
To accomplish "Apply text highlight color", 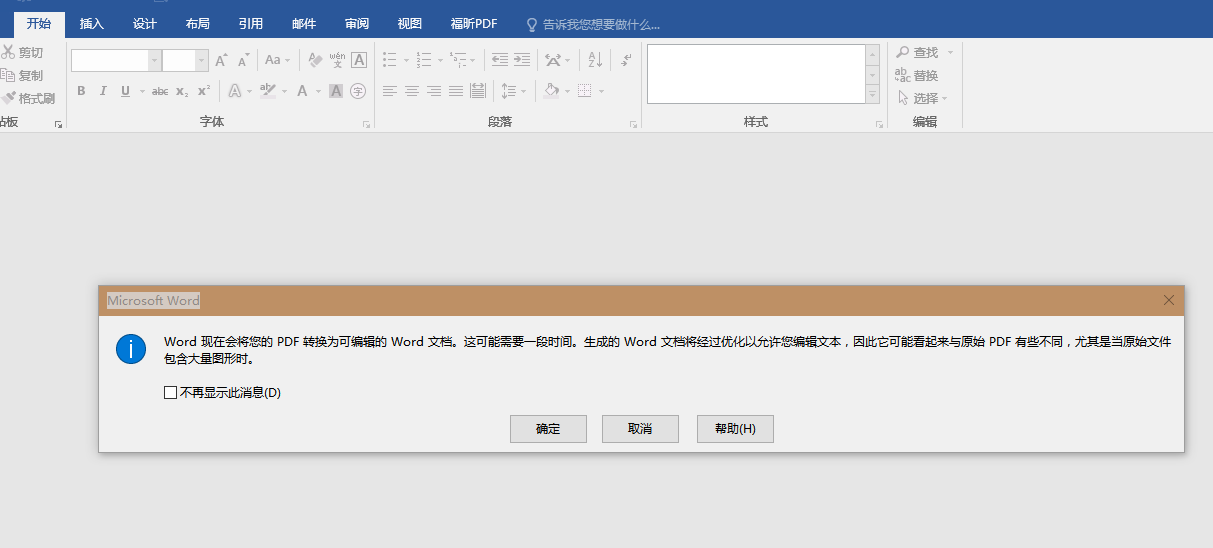I will tap(267, 91).
